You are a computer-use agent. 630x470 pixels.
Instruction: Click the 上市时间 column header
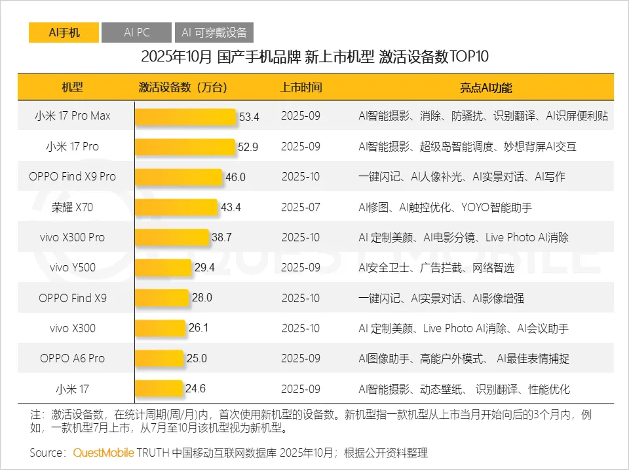click(301, 87)
